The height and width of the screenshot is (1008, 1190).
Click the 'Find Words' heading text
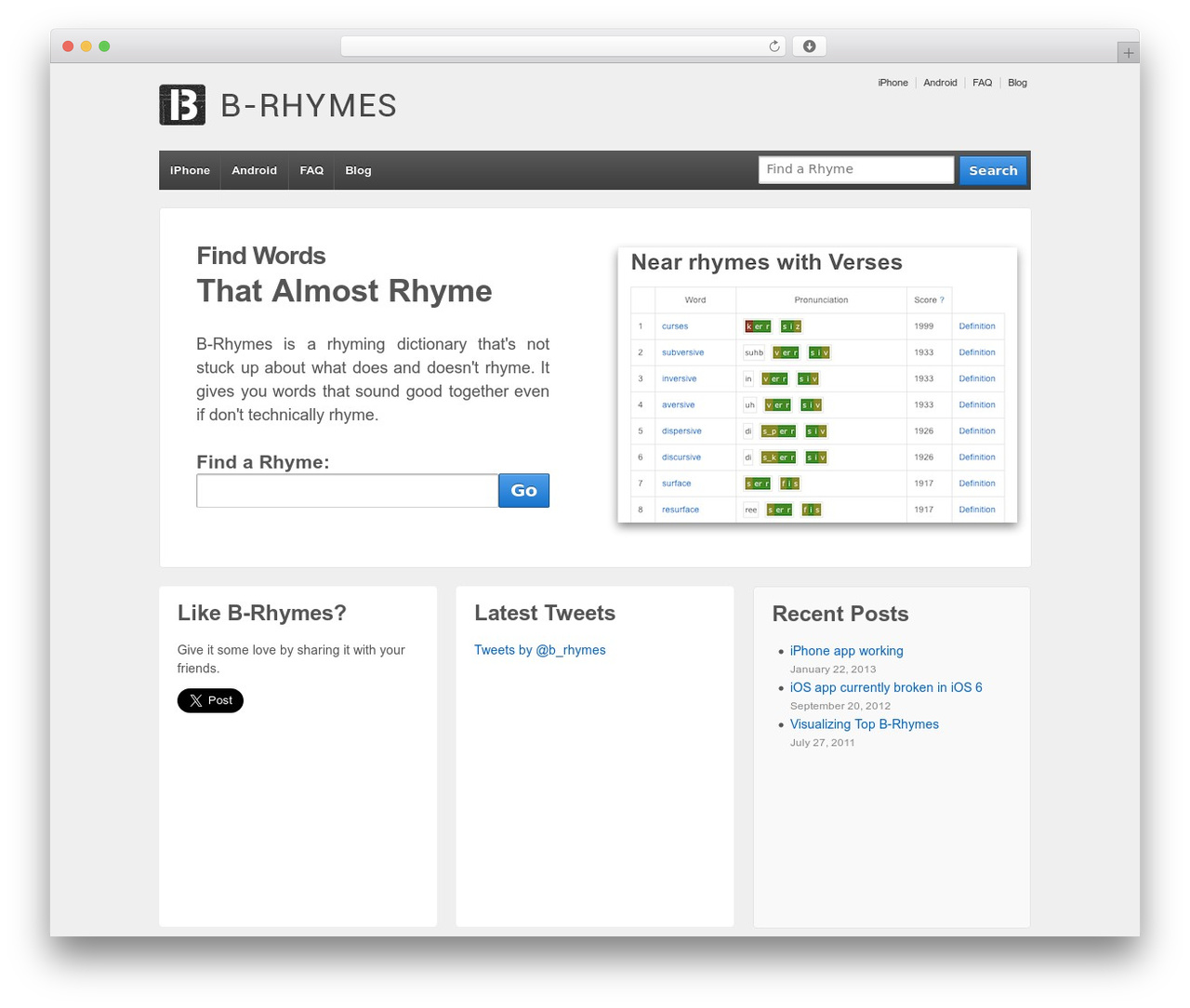261,256
